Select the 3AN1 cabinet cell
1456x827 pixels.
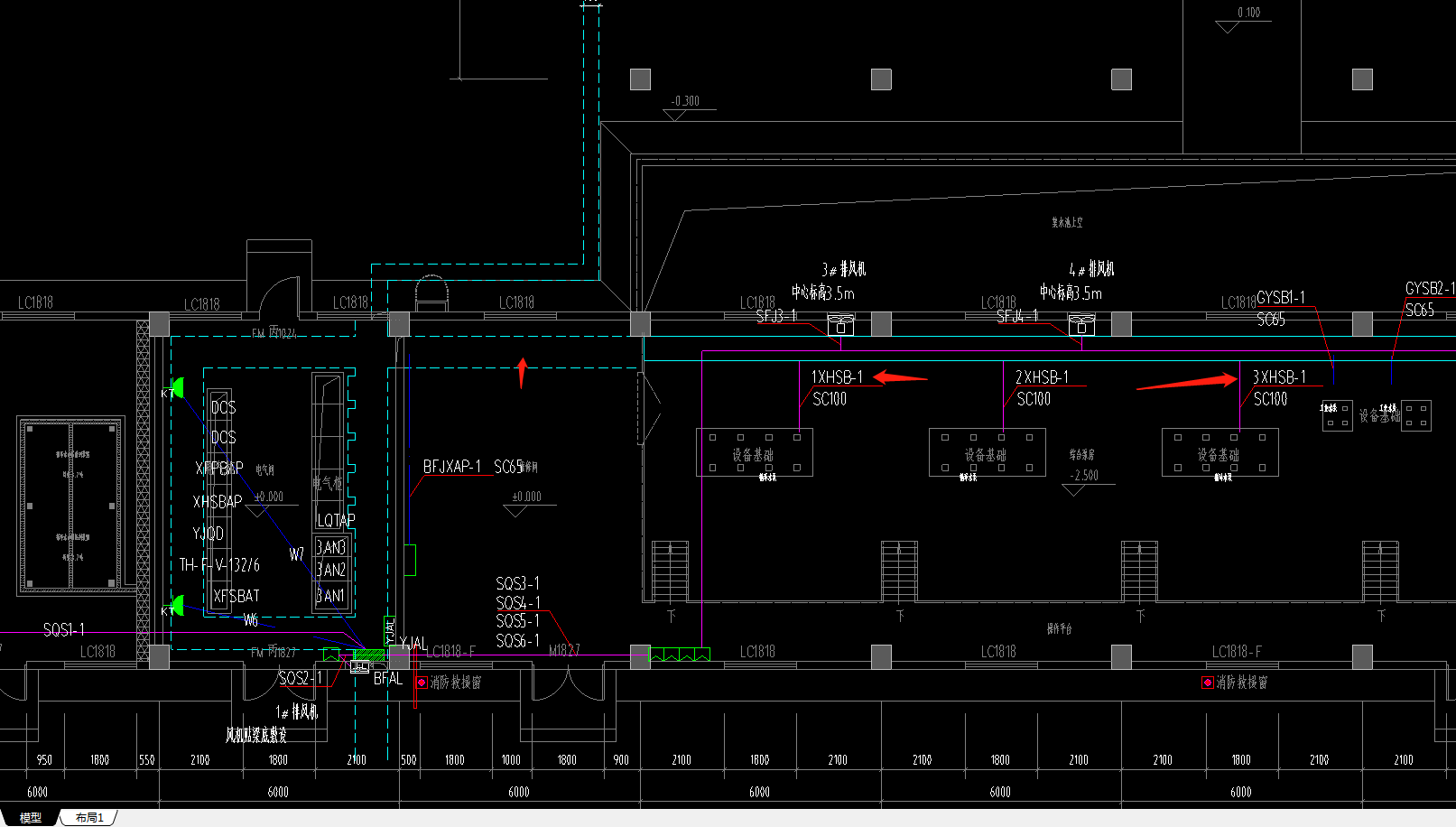pyautogui.click(x=330, y=596)
